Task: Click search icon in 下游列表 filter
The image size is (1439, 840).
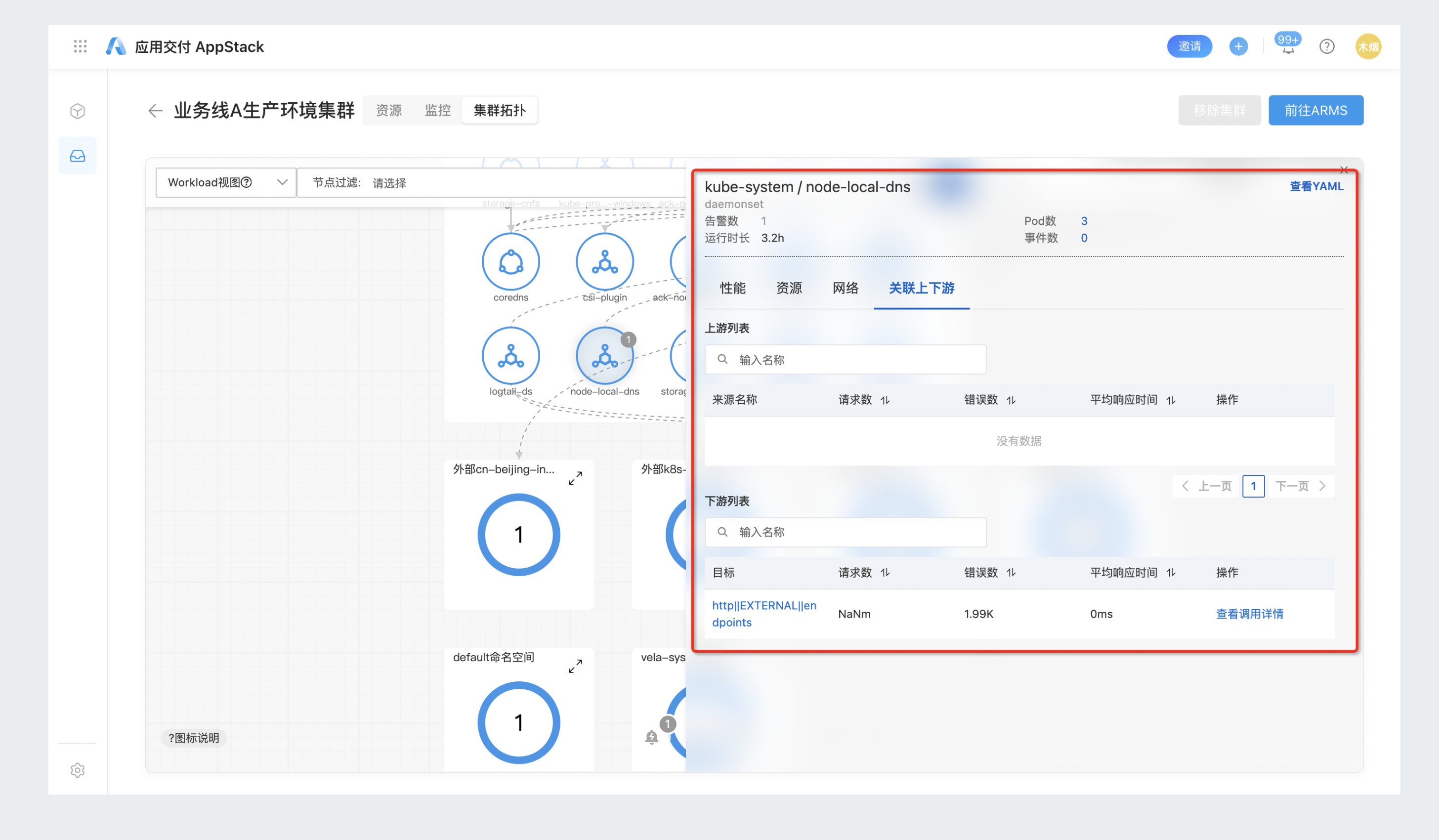Action: tap(722, 532)
